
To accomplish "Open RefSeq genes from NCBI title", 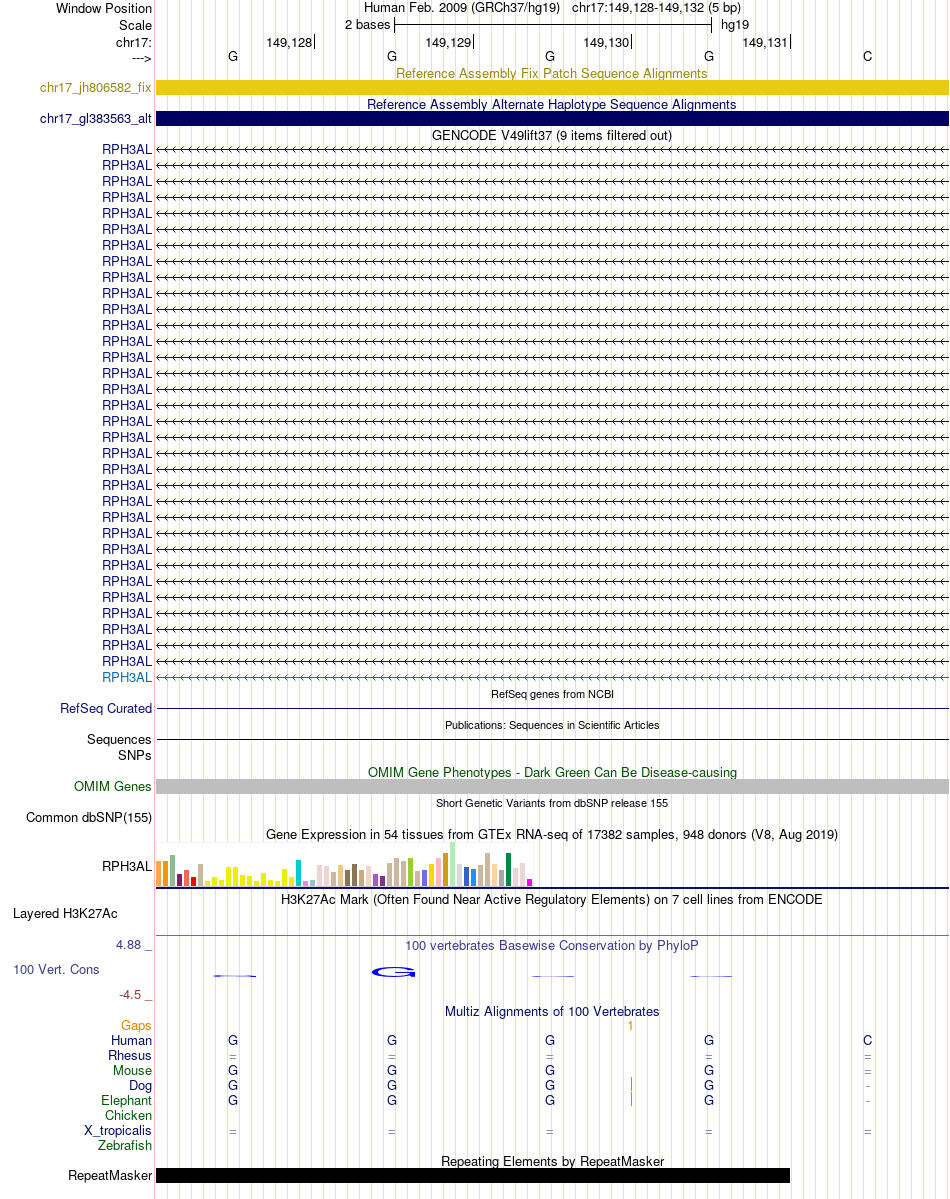I will coord(552,694).
